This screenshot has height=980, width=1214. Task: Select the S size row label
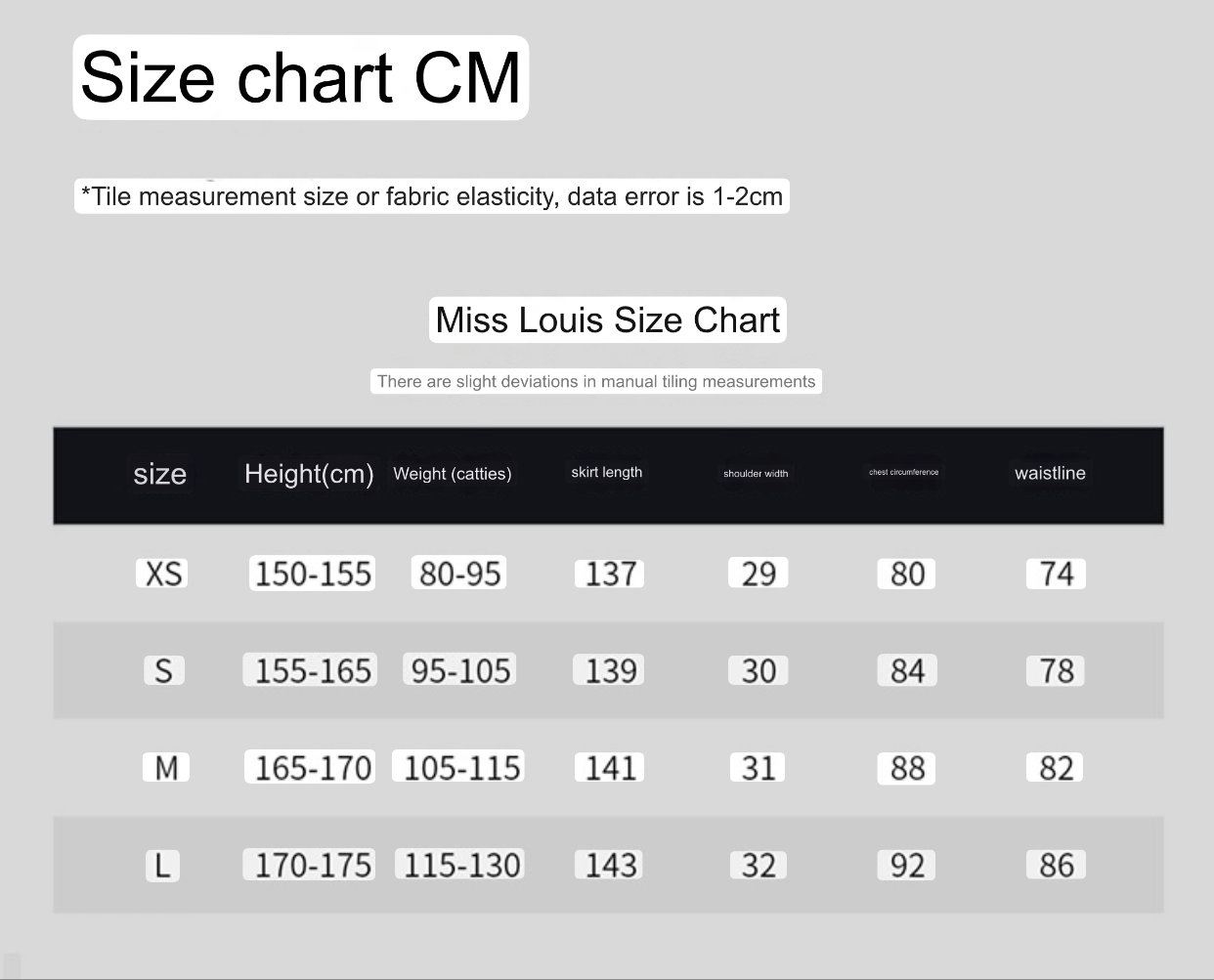pos(163,670)
